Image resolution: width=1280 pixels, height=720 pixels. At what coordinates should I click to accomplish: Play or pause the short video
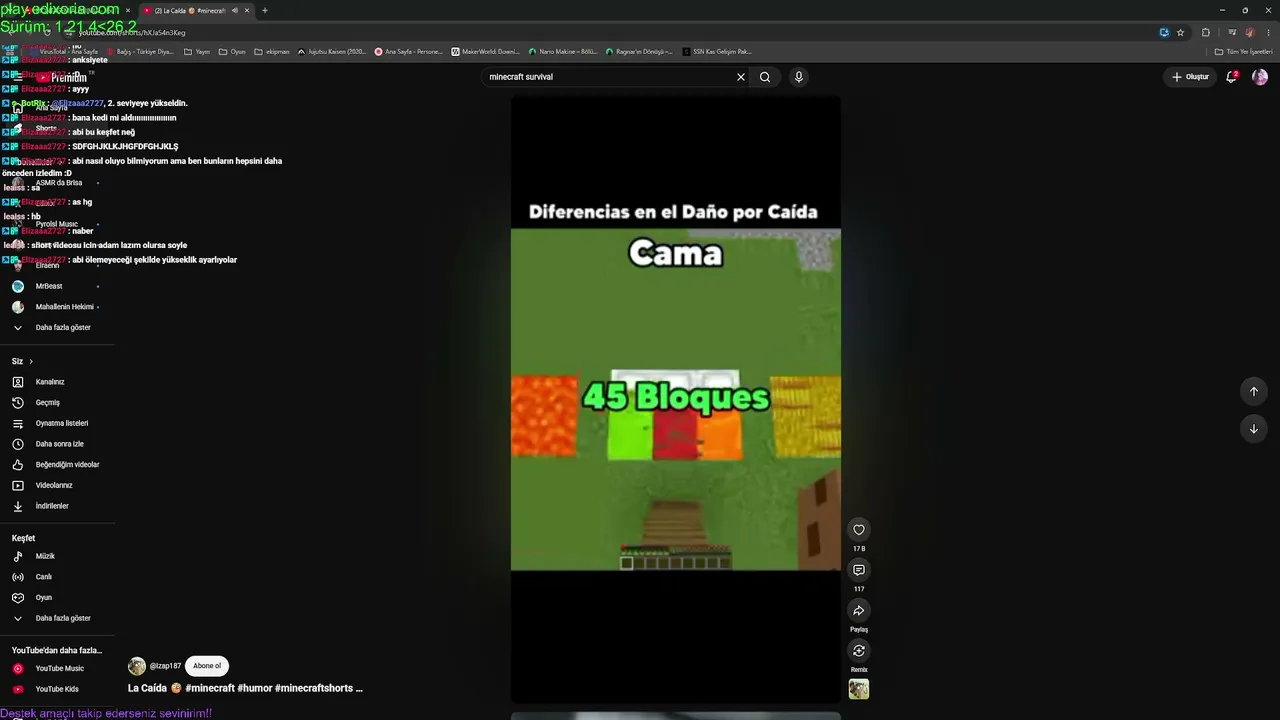[675, 399]
